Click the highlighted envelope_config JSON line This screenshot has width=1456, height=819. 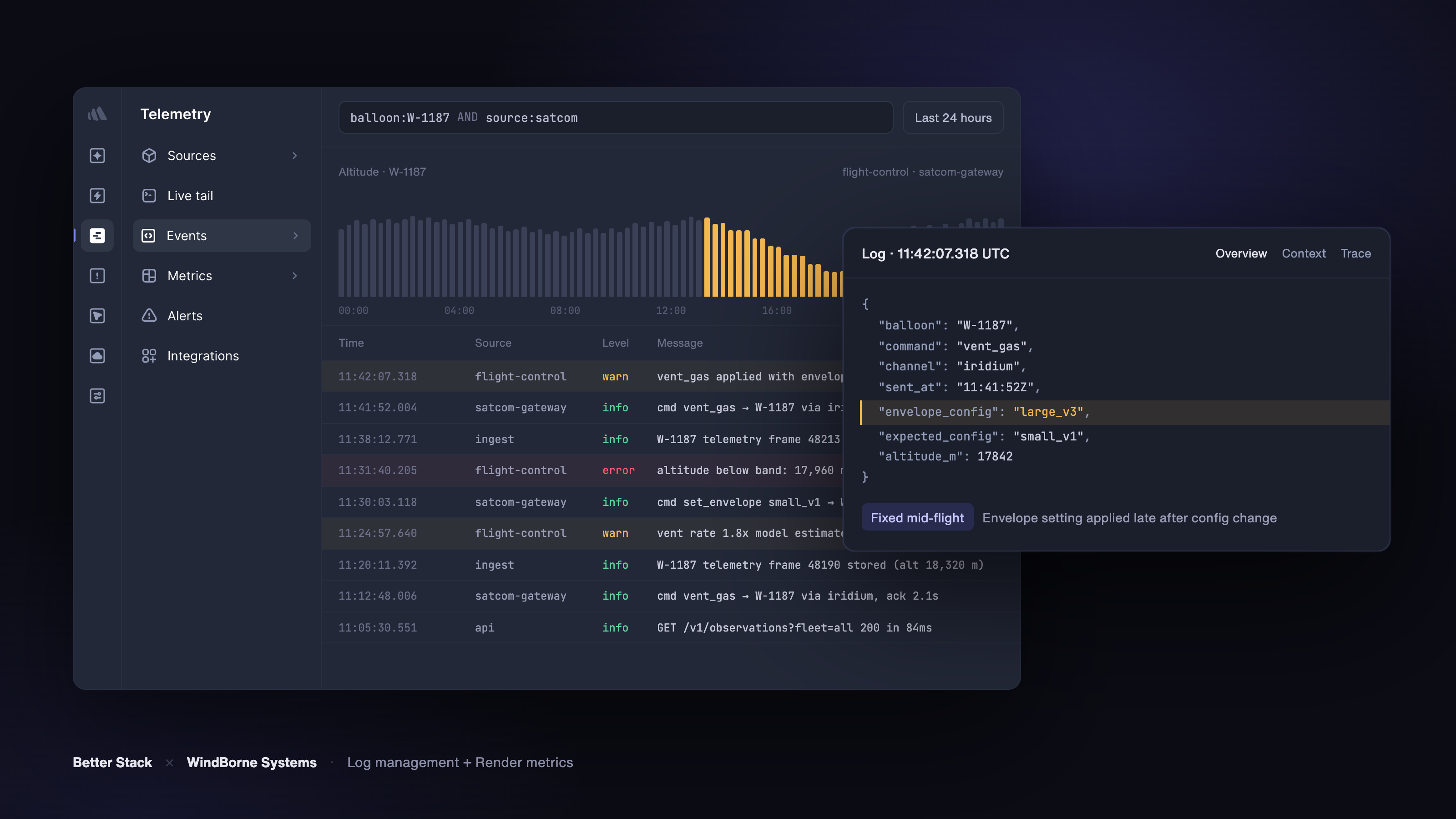(1124, 413)
